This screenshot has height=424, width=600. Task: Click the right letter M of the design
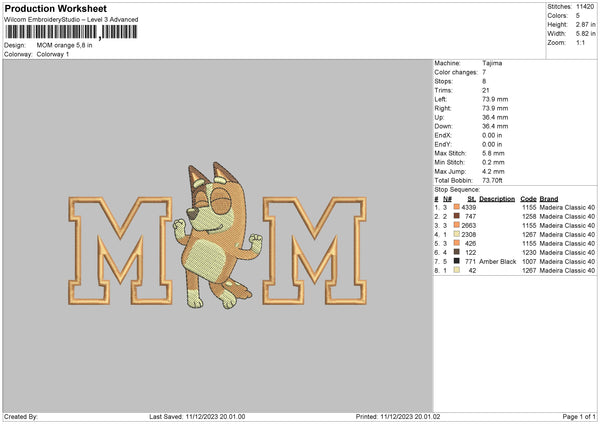pos(315,251)
